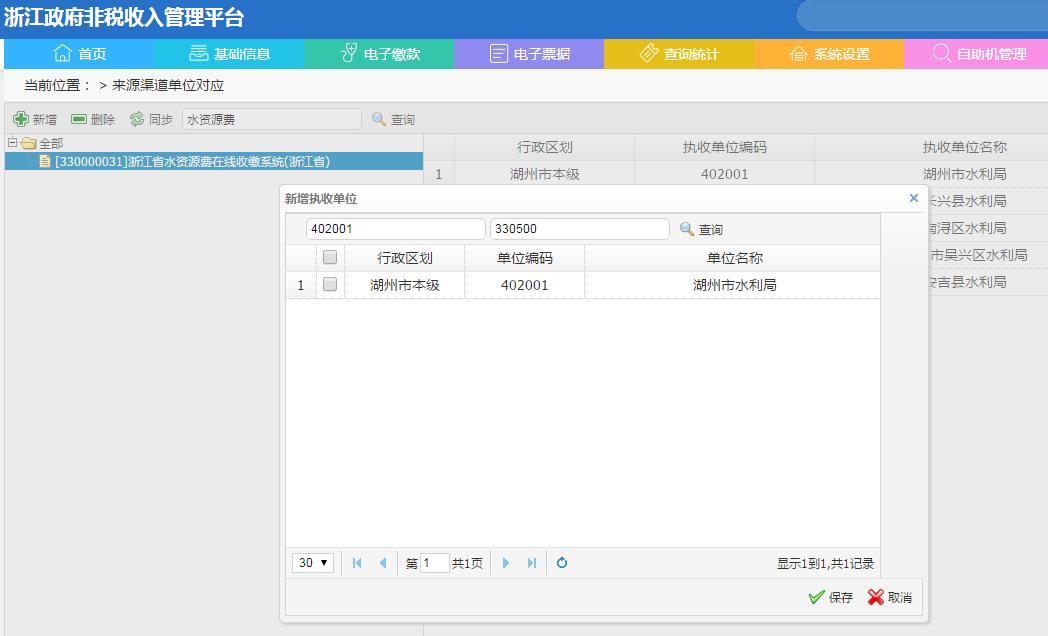Open the 查询统计 tab
1048x636 pixels.
tap(679, 53)
